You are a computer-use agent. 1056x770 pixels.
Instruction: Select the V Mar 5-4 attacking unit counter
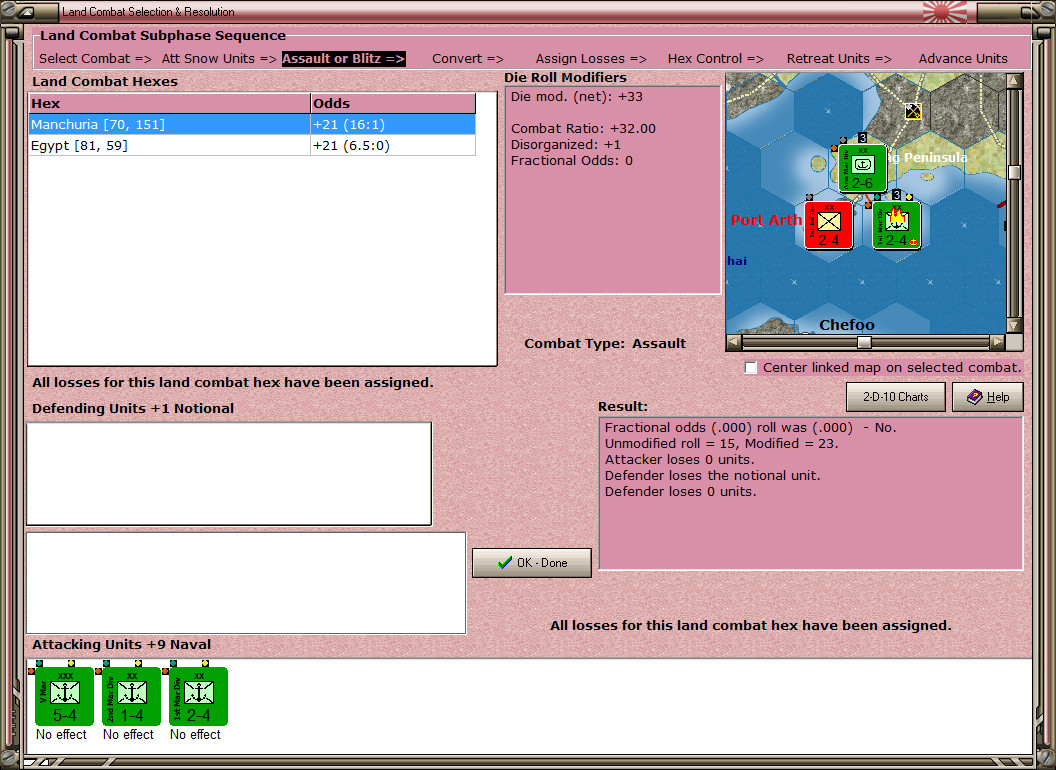64,696
